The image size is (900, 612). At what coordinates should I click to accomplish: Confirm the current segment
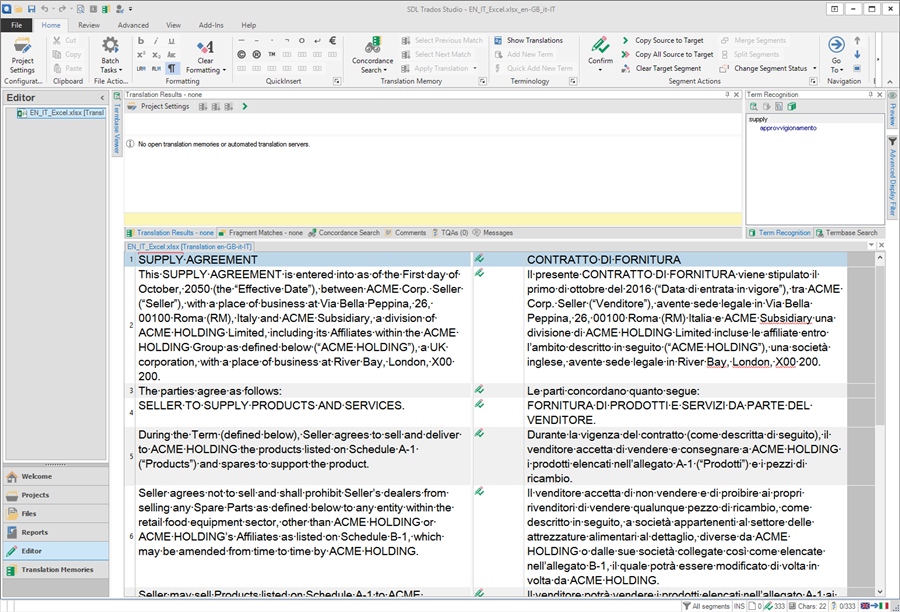tap(600, 51)
